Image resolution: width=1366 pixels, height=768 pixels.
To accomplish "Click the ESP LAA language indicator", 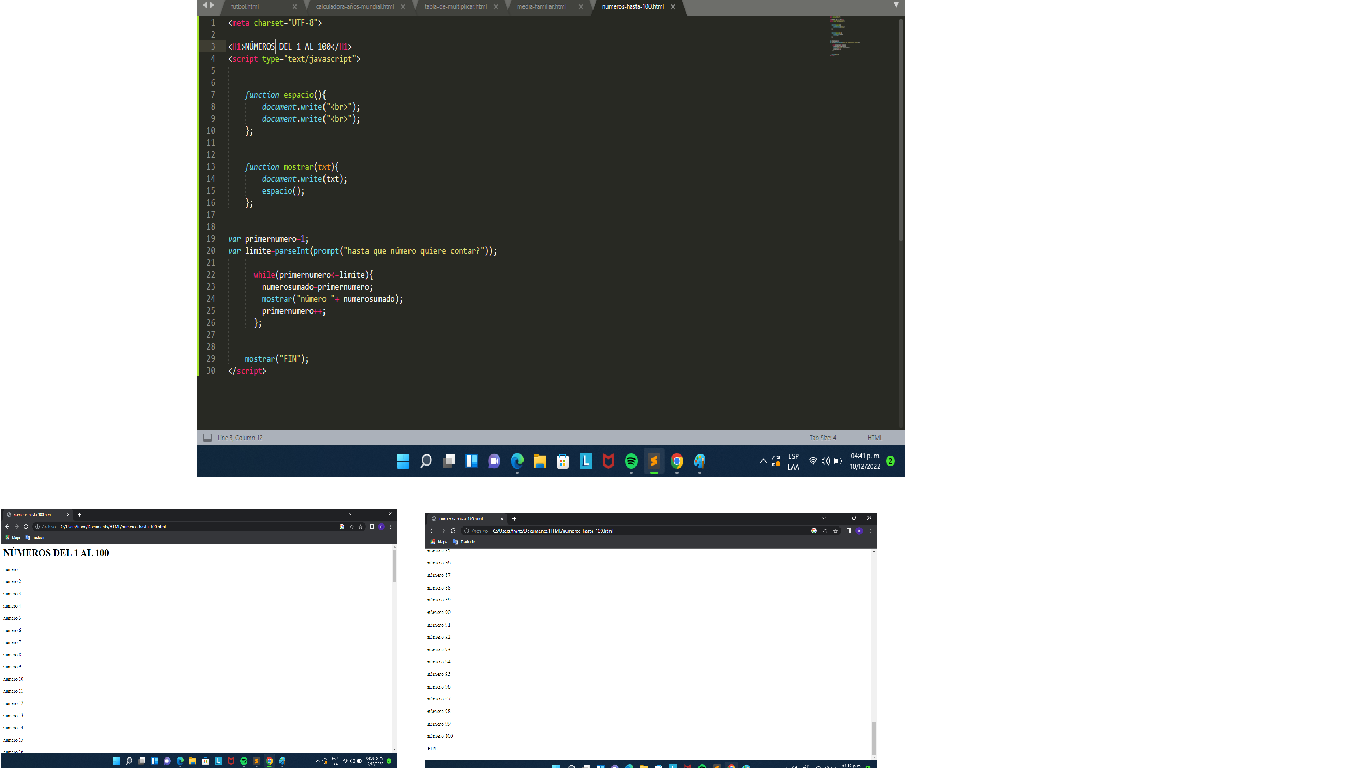I will pos(793,461).
